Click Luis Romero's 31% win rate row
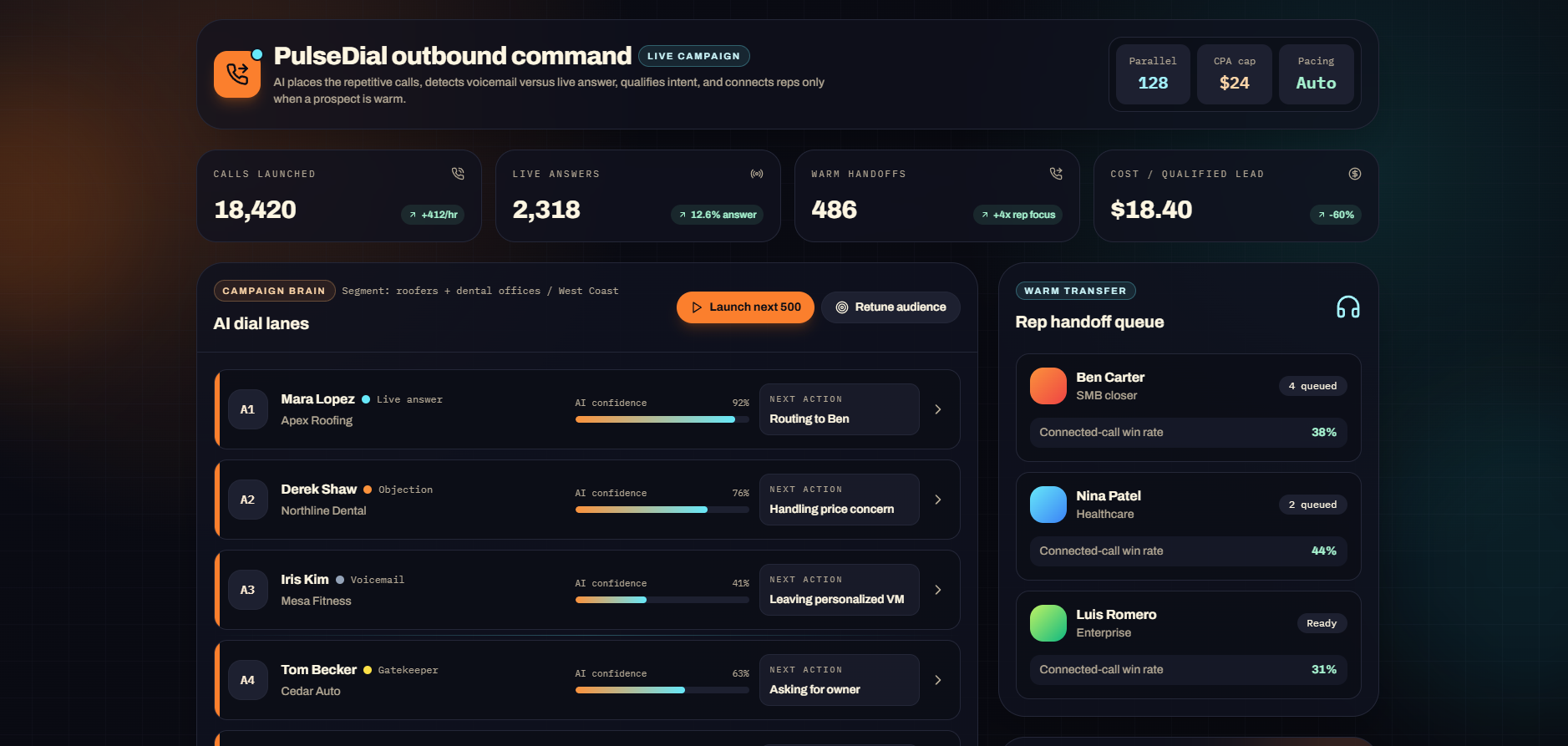 coord(1188,670)
